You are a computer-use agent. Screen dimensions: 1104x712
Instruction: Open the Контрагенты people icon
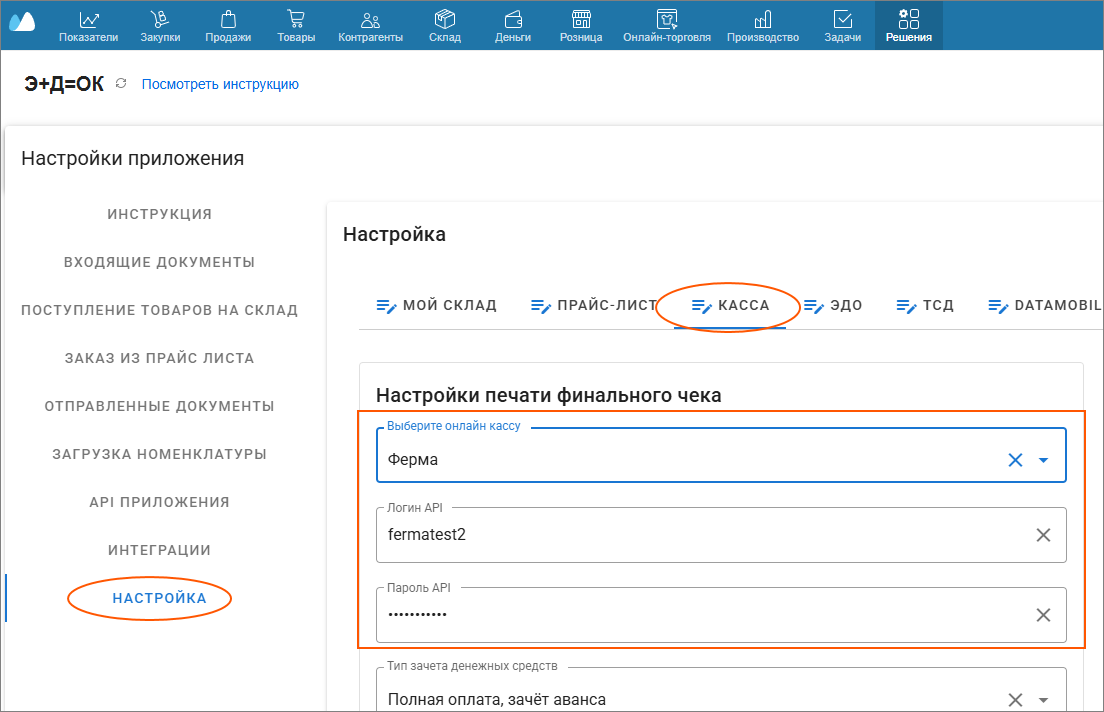coord(370,19)
